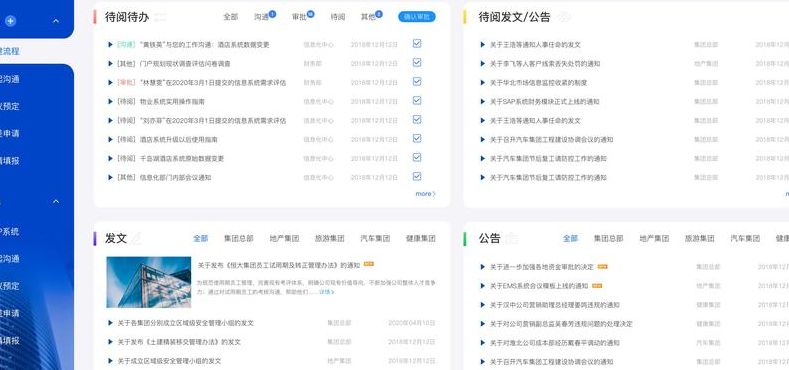Screen dimensions: 789x370
Task: Click NEW badge after 关于进一步加强各地资金审批的决定
Action: point(602,266)
